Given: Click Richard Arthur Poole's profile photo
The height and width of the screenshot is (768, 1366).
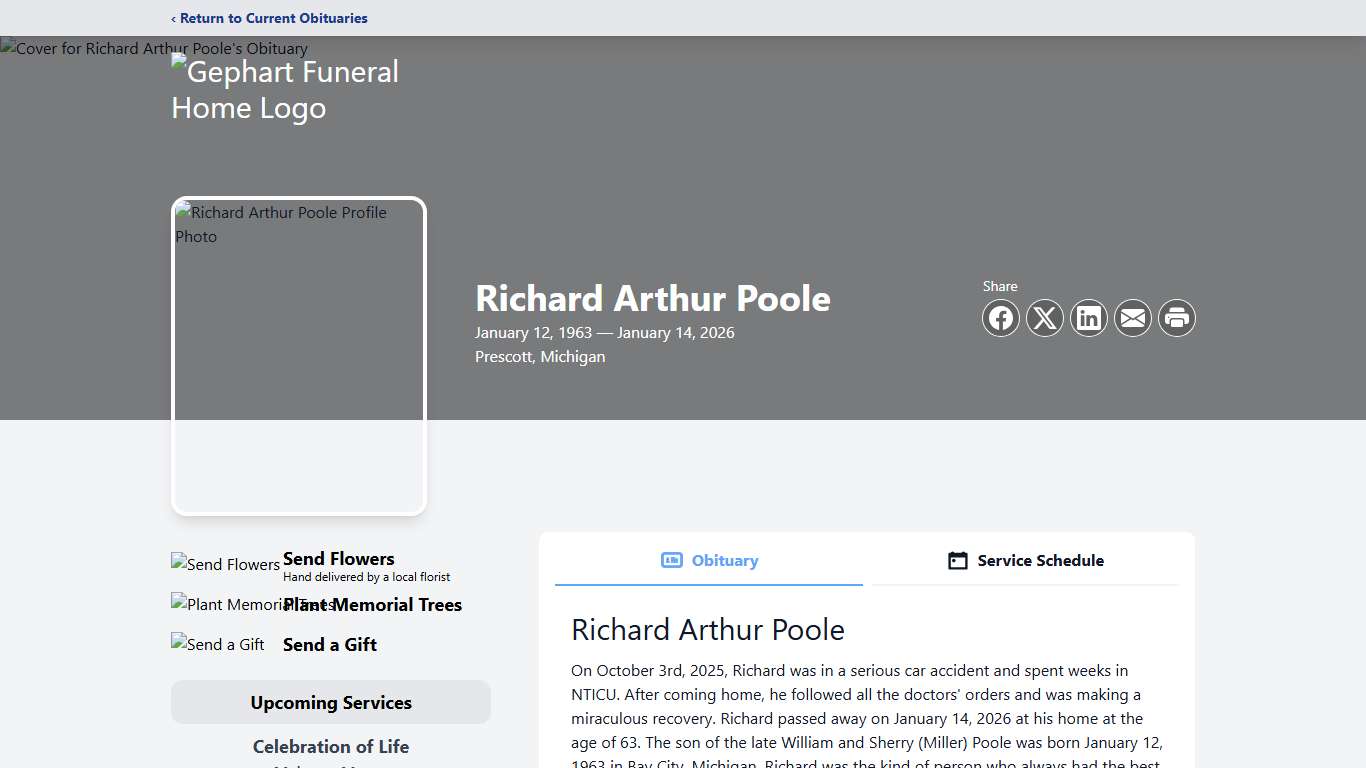Looking at the screenshot, I should [x=298, y=355].
